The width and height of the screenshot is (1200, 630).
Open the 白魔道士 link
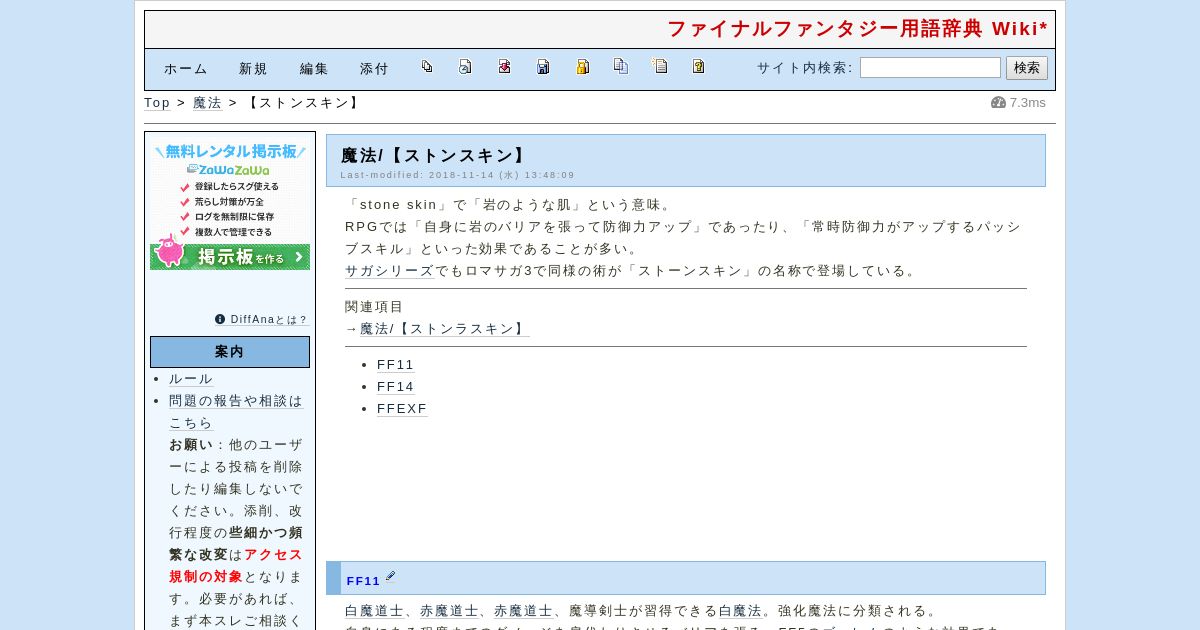[x=374, y=611]
